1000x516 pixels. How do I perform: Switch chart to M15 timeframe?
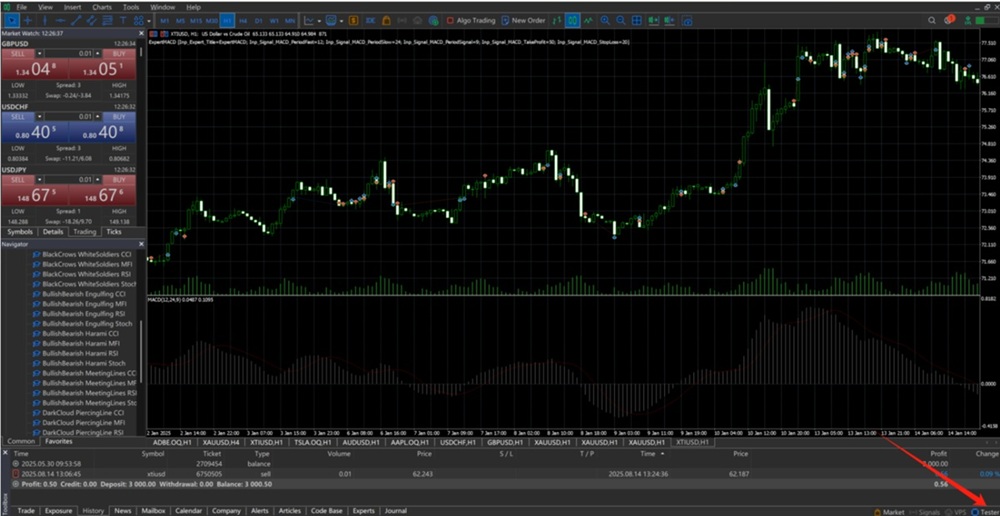(196, 20)
